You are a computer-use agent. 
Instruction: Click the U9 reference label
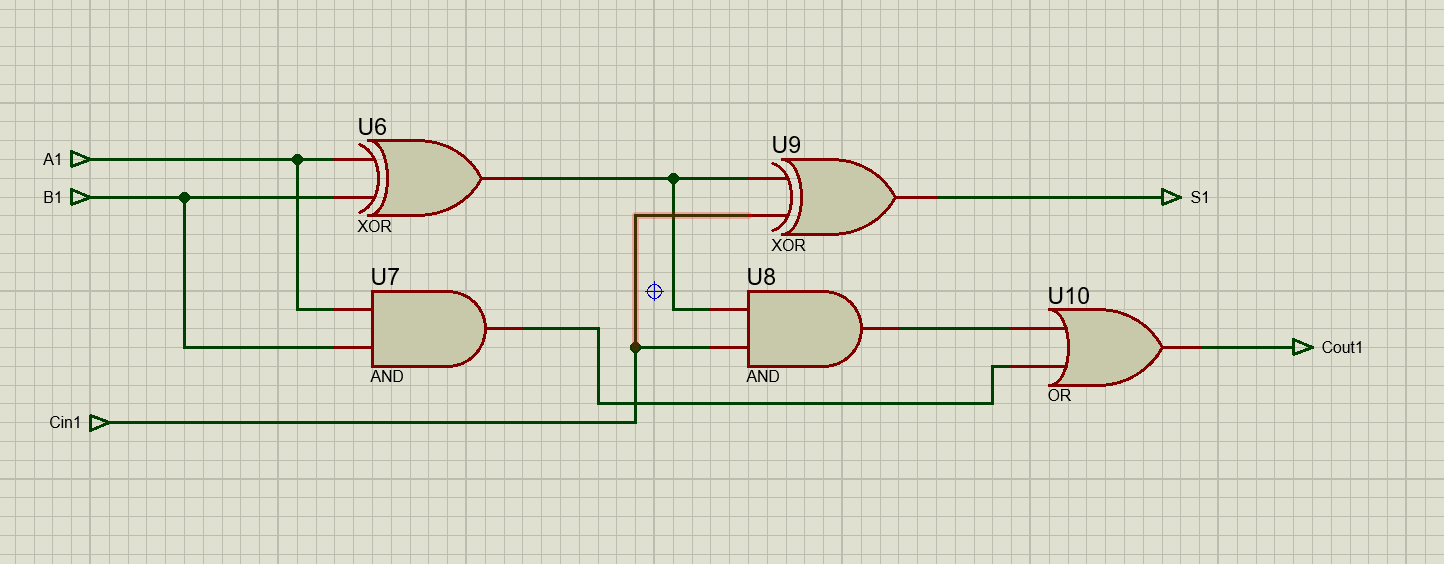pyautogui.click(x=786, y=145)
